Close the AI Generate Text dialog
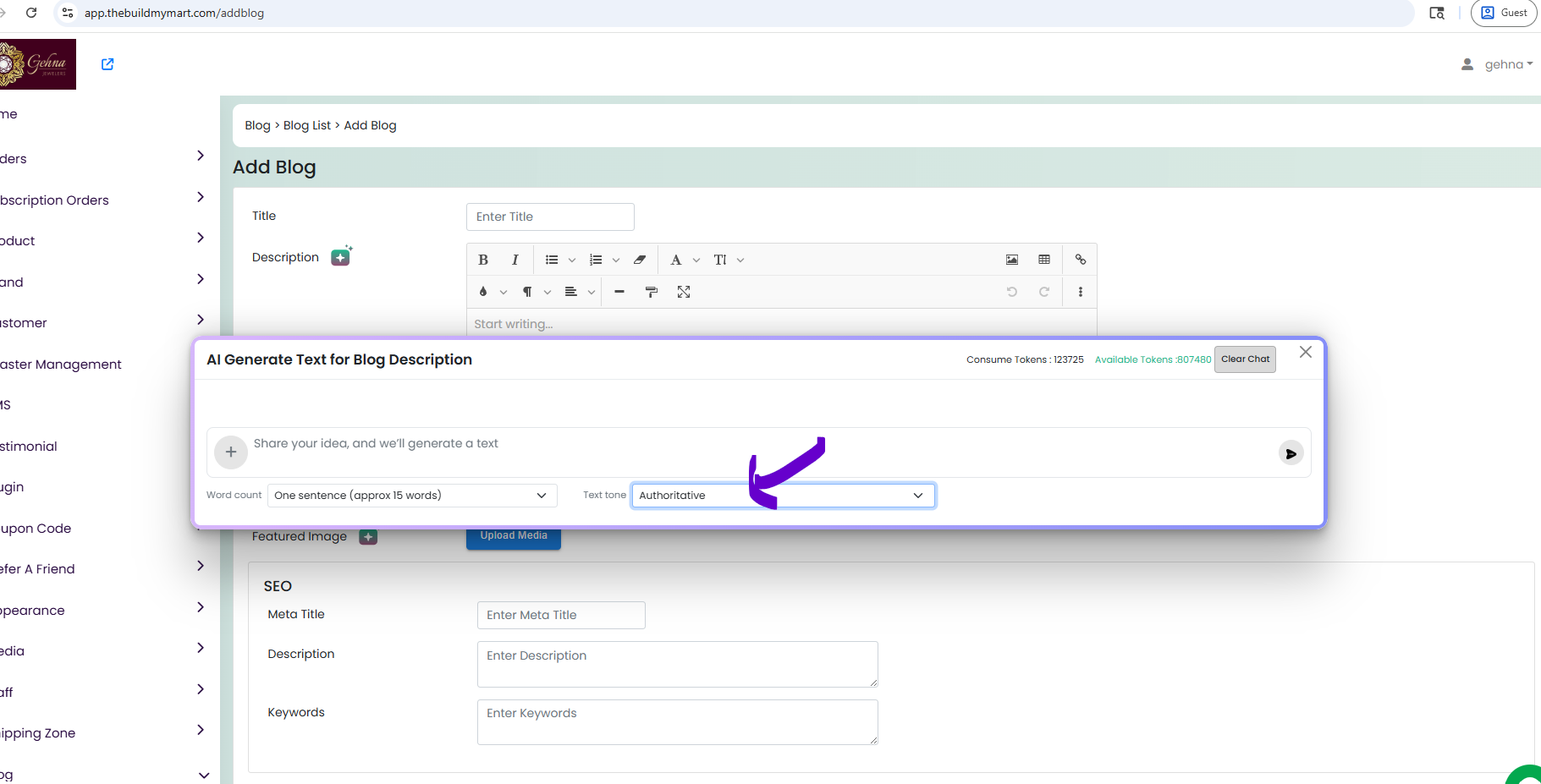The width and height of the screenshot is (1541, 784). (1306, 352)
